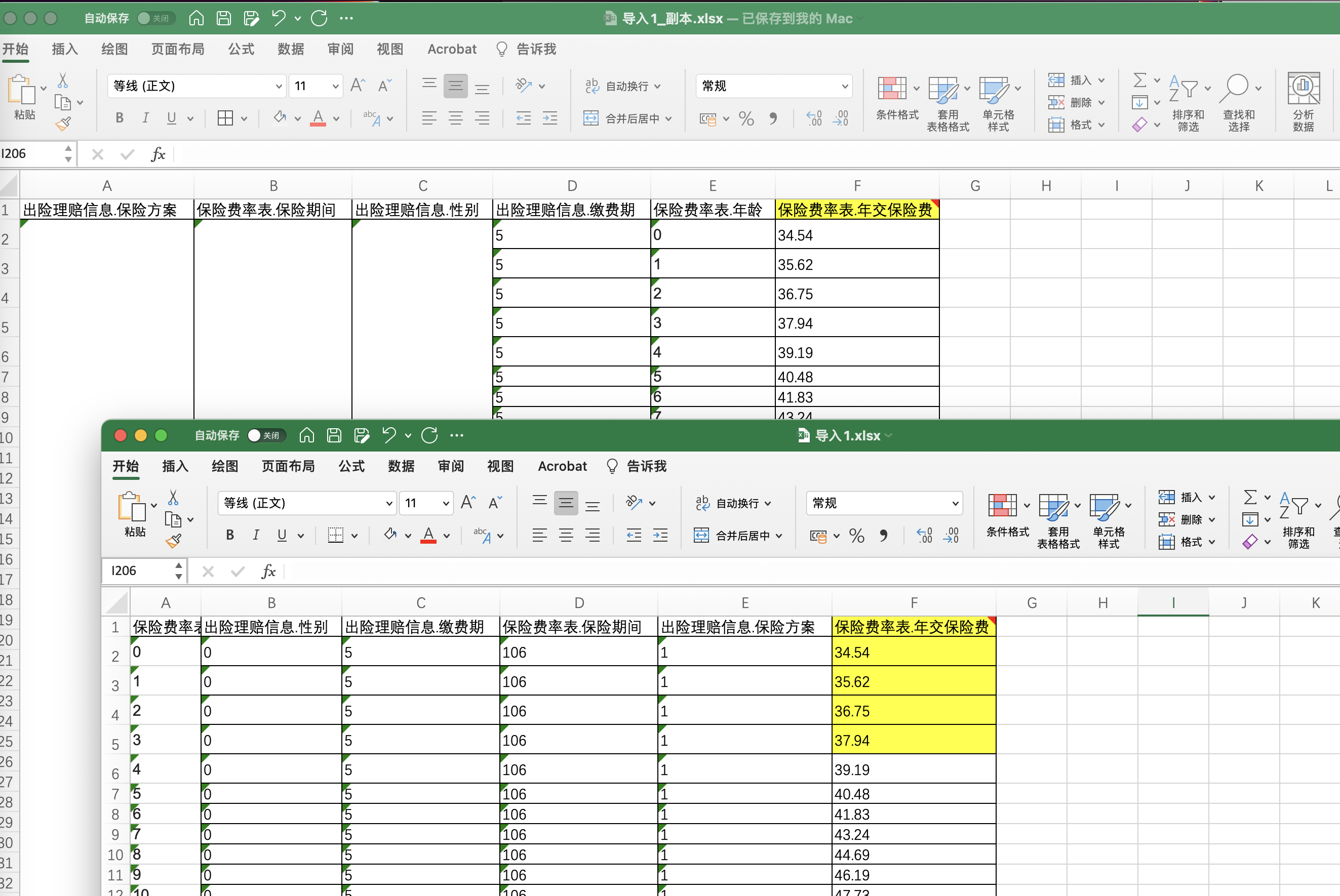Screen dimensions: 1340x896
Task: Click the cut scissors icon in front window
Action: 173,498
